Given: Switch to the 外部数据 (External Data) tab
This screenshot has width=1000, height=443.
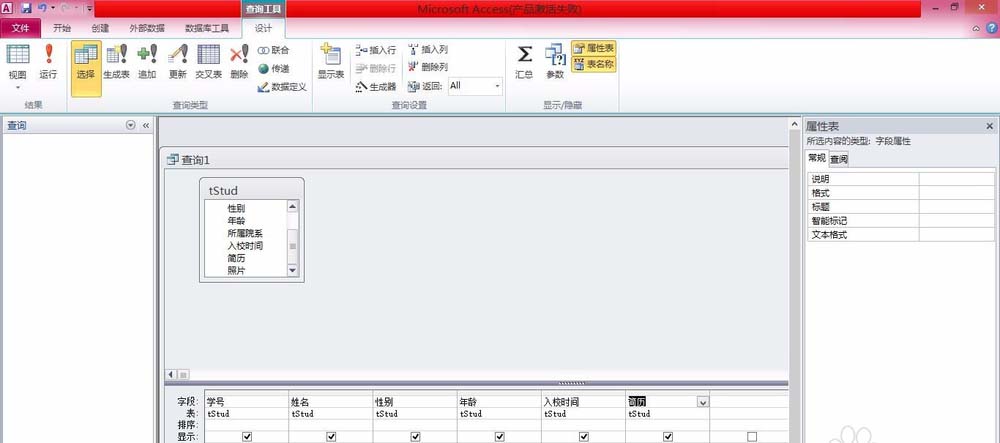Looking at the screenshot, I should 147,28.
